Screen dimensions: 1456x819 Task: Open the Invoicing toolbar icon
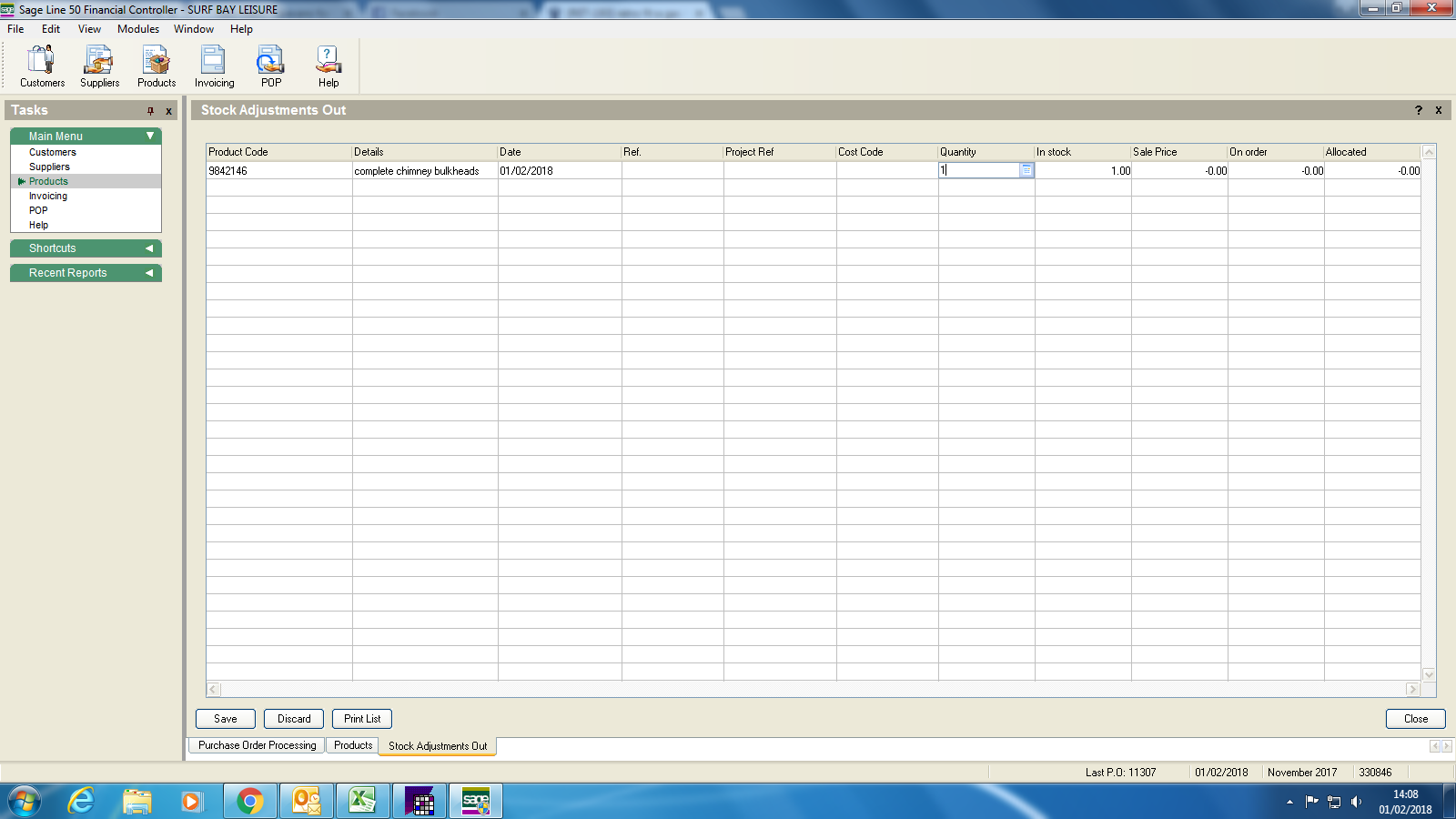click(x=214, y=66)
